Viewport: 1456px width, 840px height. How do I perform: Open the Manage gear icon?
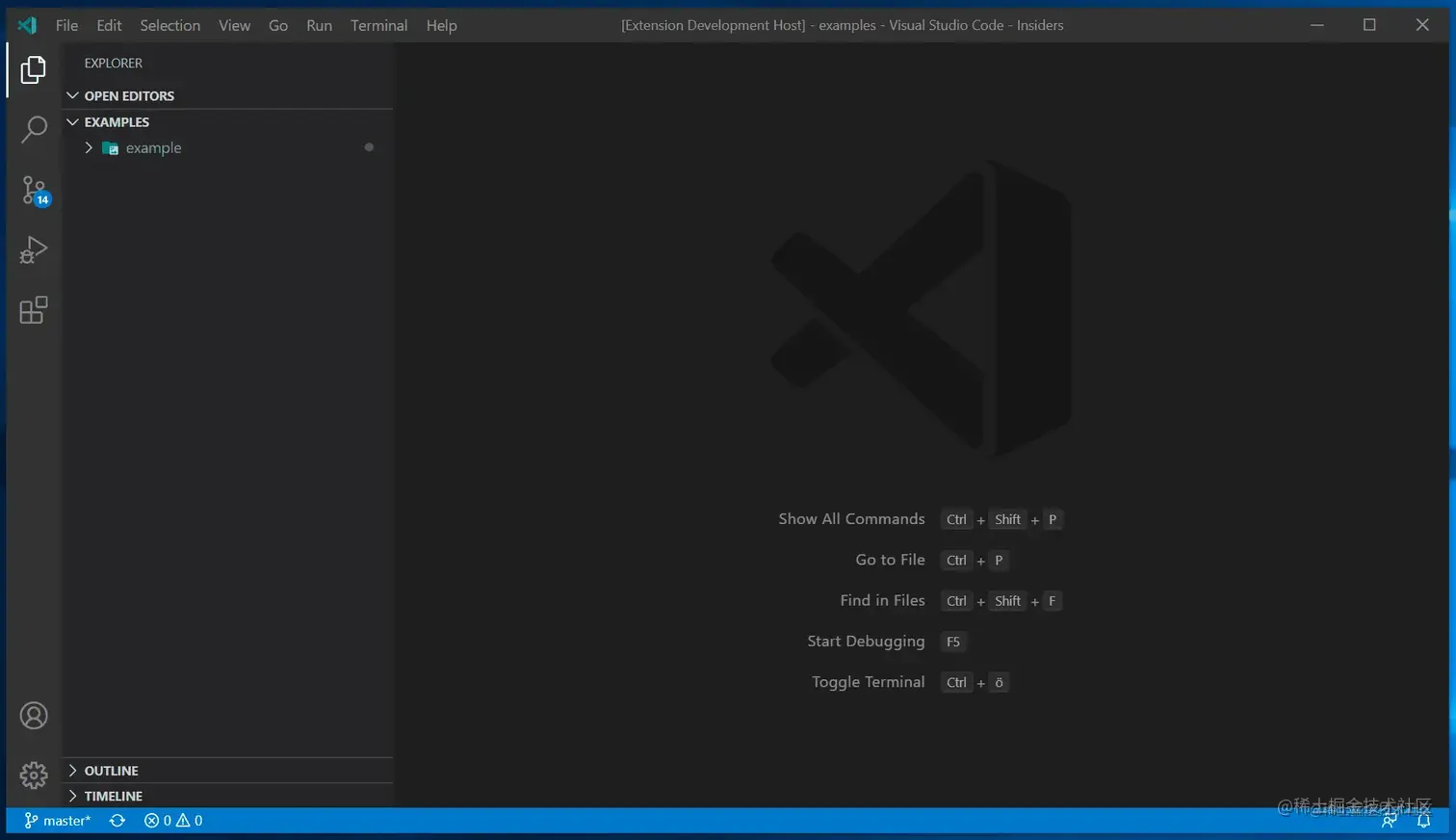tap(34, 775)
